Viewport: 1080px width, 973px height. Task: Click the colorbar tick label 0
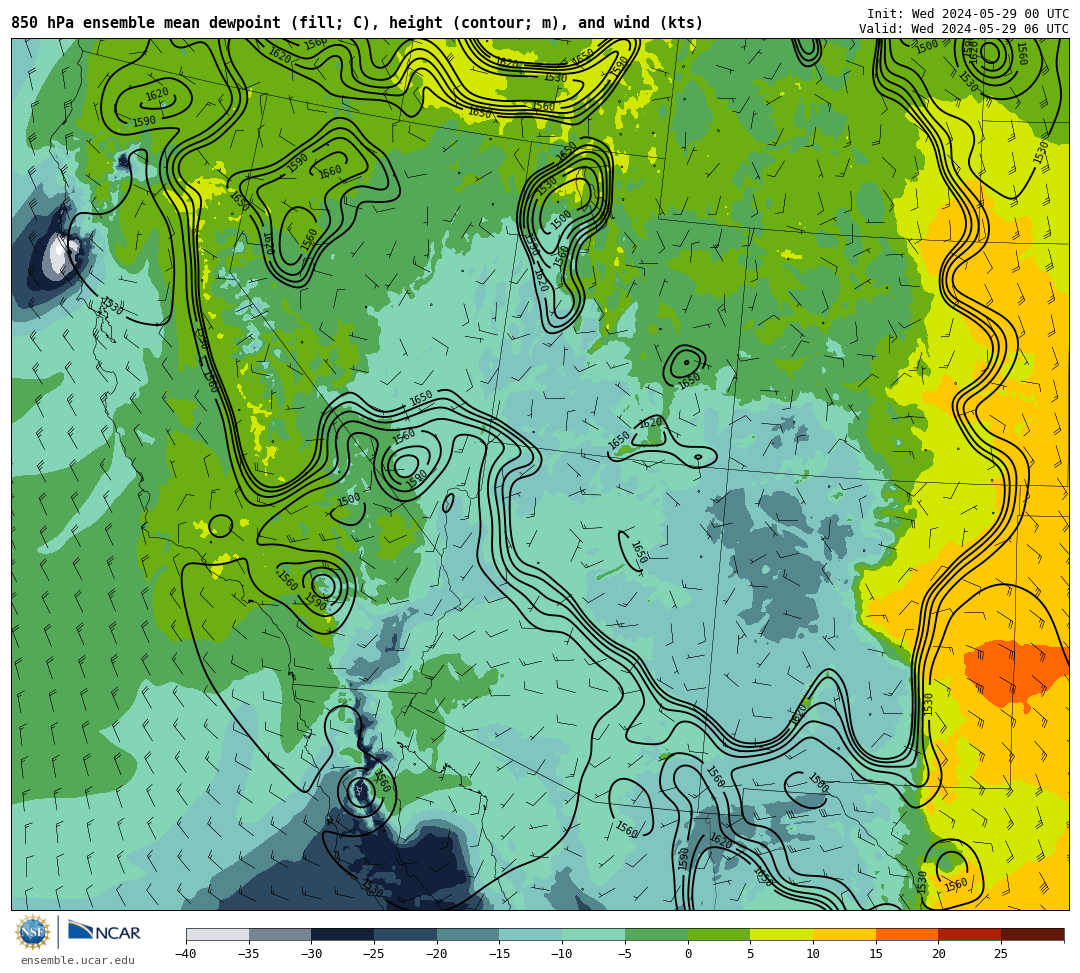688,954
